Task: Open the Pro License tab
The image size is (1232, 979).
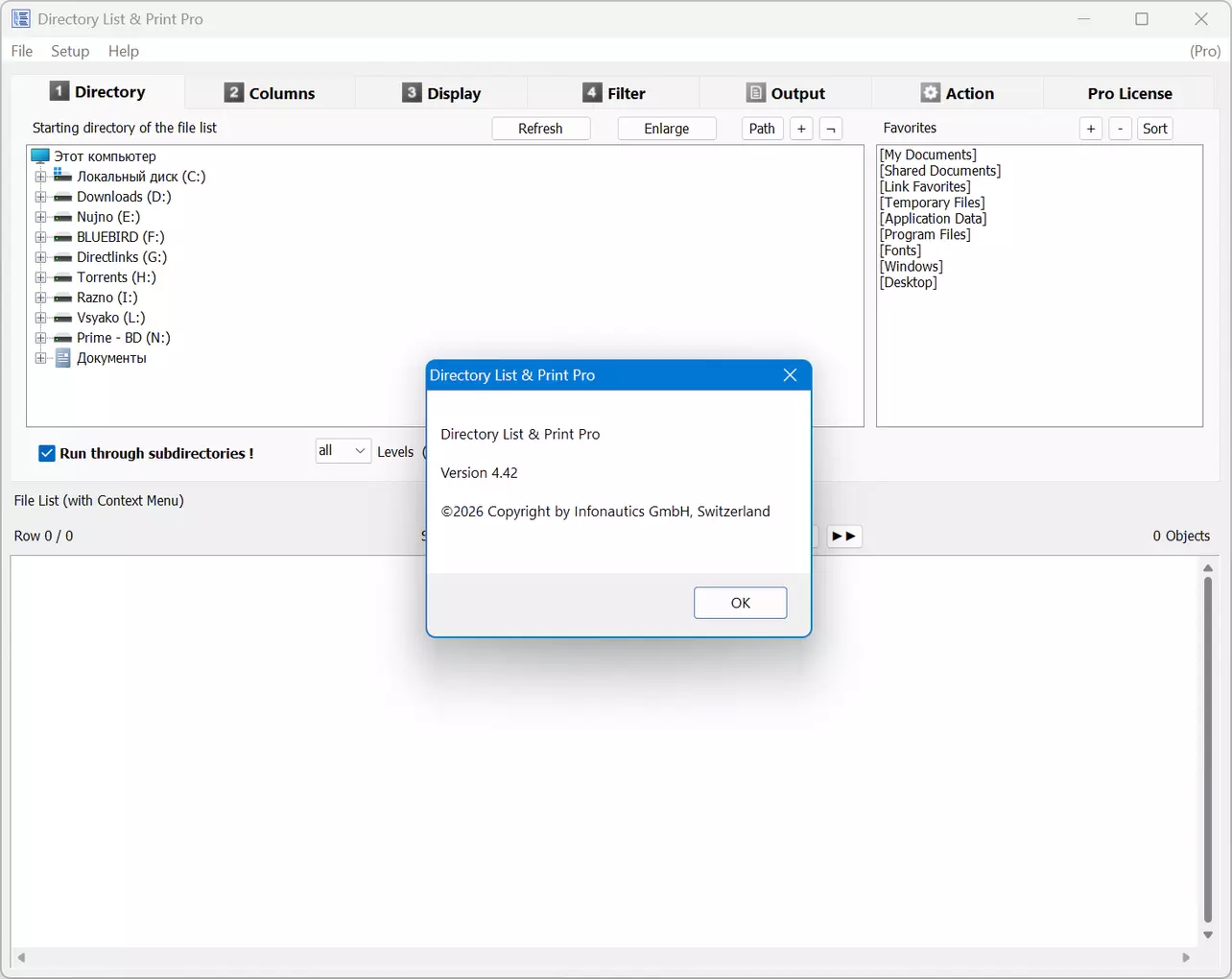Action: coord(1130,93)
